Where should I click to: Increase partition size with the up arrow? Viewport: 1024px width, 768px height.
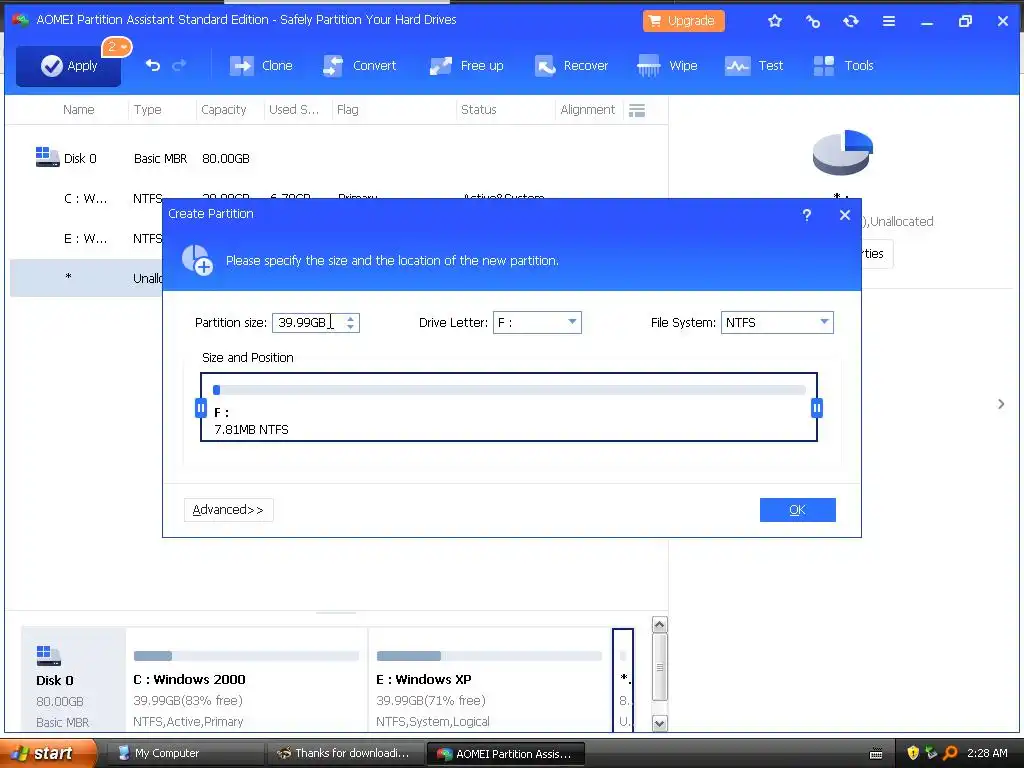point(351,319)
